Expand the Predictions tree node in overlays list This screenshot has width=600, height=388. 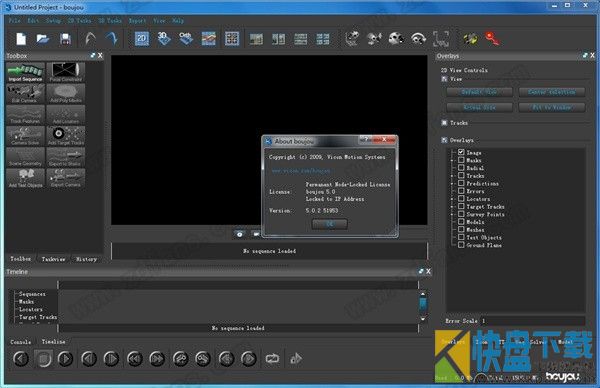[x=452, y=184]
